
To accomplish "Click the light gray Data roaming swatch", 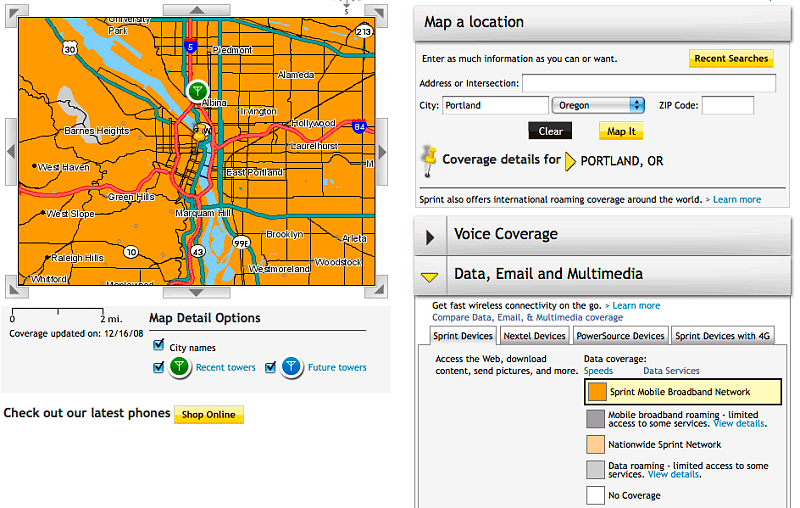I will 595,470.
